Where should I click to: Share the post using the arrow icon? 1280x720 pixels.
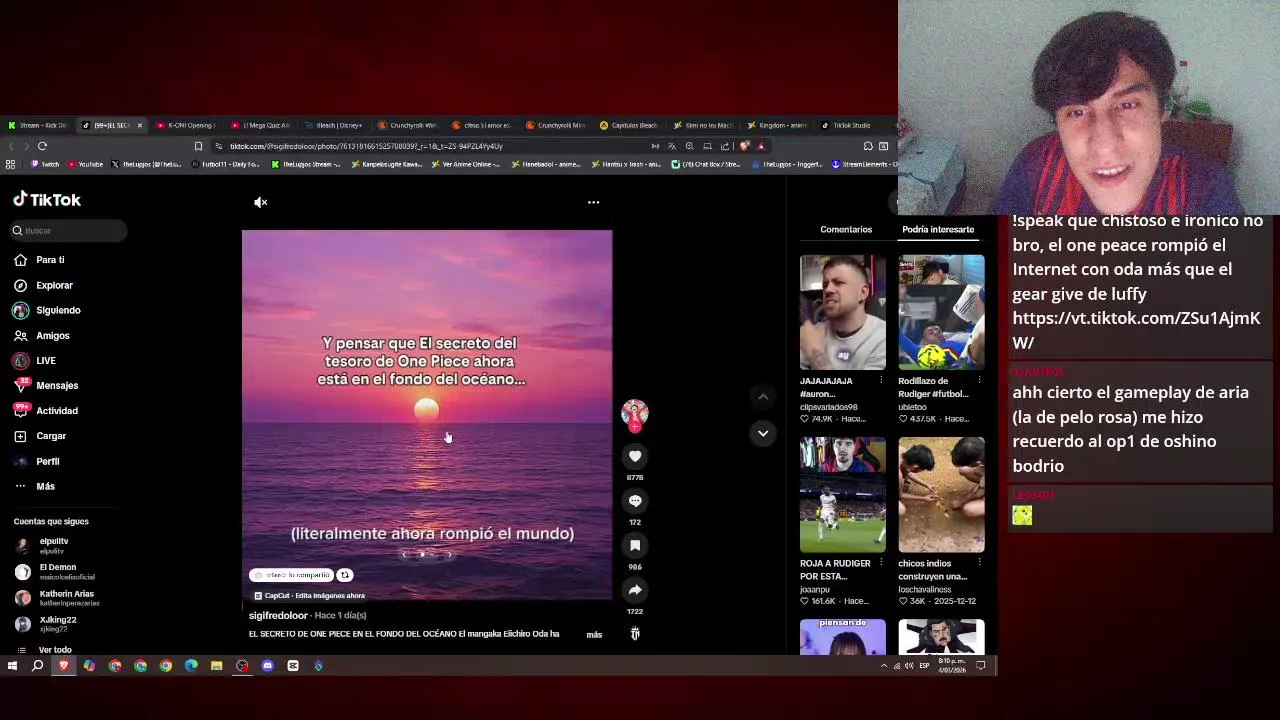click(635, 590)
